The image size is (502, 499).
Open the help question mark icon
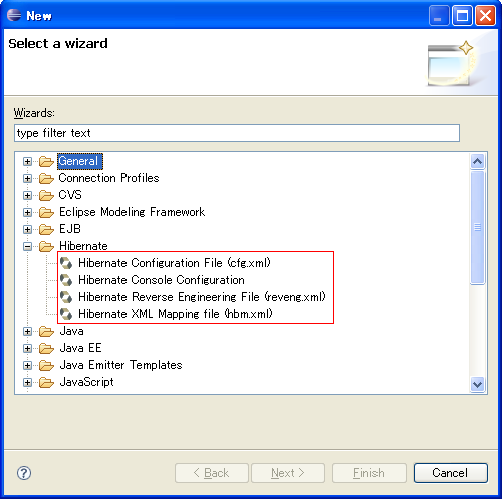[x=24, y=473]
